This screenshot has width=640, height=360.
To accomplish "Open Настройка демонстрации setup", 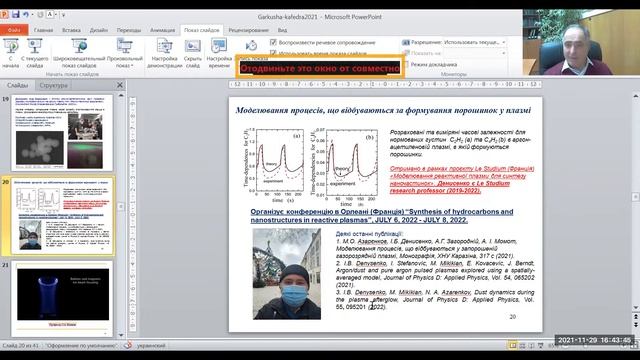I will (x=164, y=53).
